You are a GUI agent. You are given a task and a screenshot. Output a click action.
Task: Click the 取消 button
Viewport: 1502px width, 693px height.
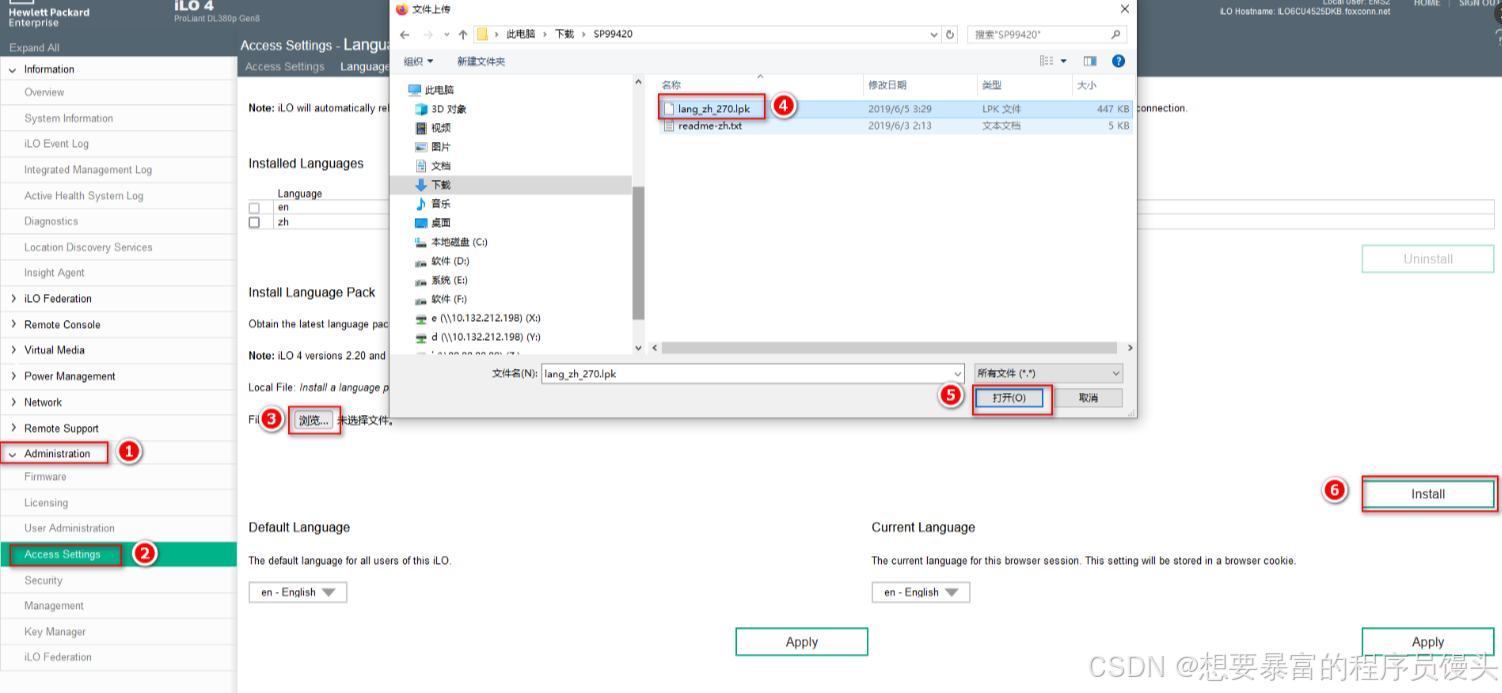(1088, 398)
